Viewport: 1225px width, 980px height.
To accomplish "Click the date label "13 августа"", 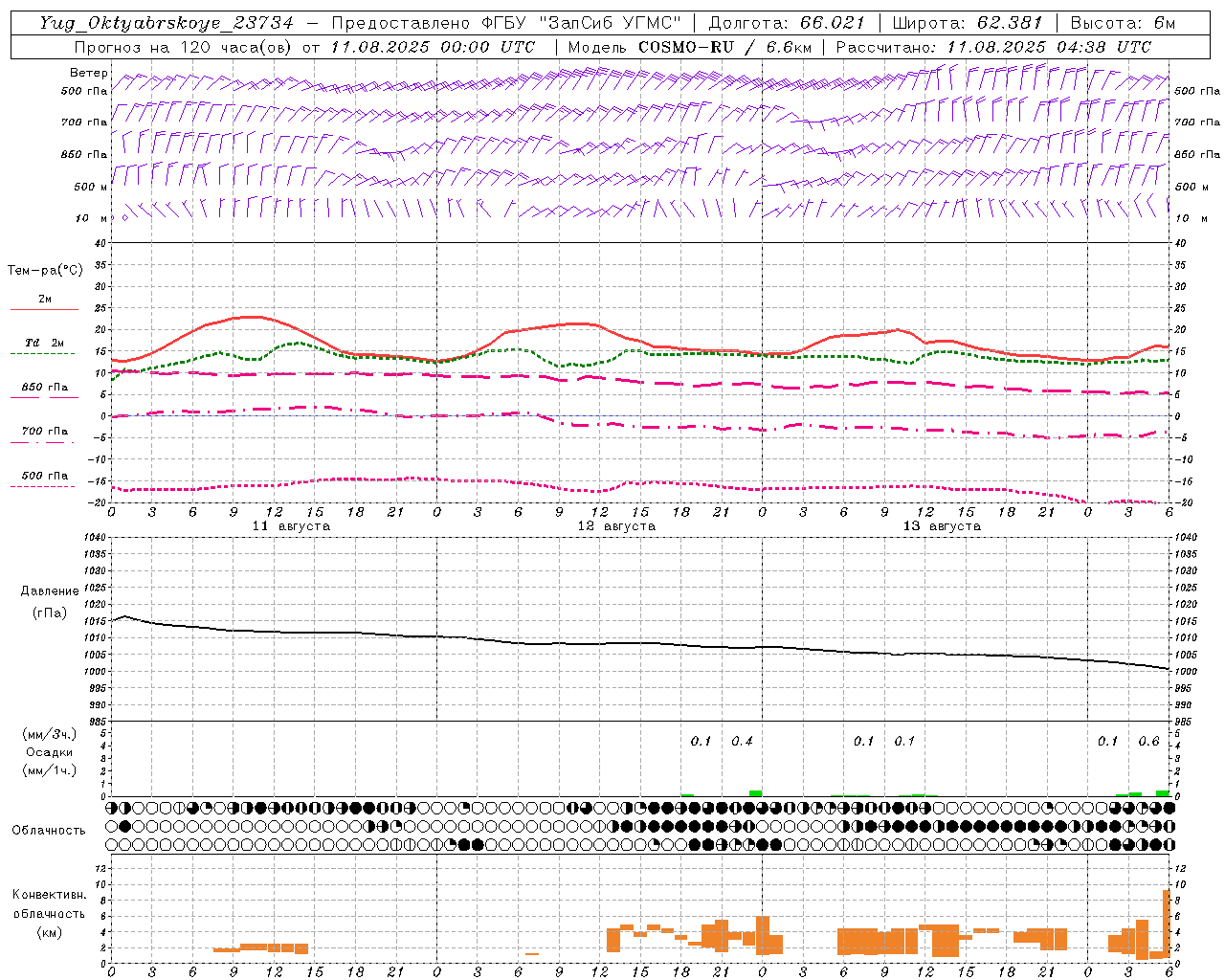I will click(x=942, y=526).
